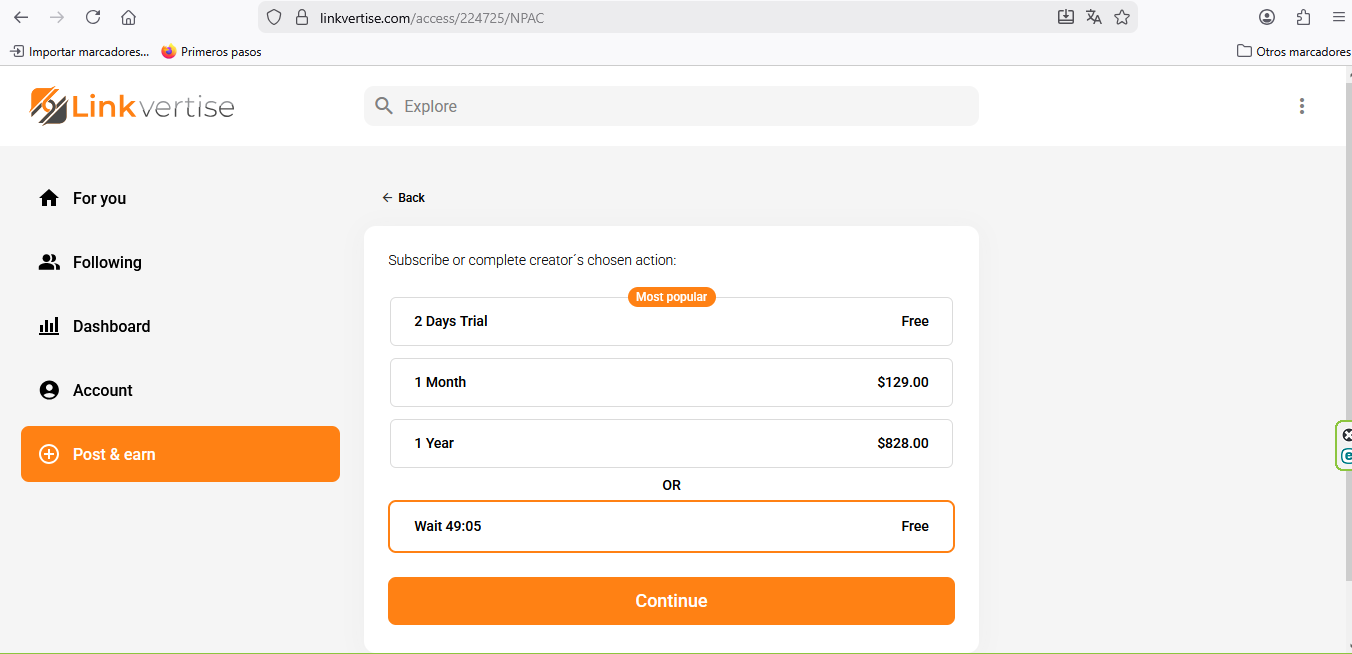
Task: Pick the 1 Year $828.00 plan
Action: tap(671, 443)
